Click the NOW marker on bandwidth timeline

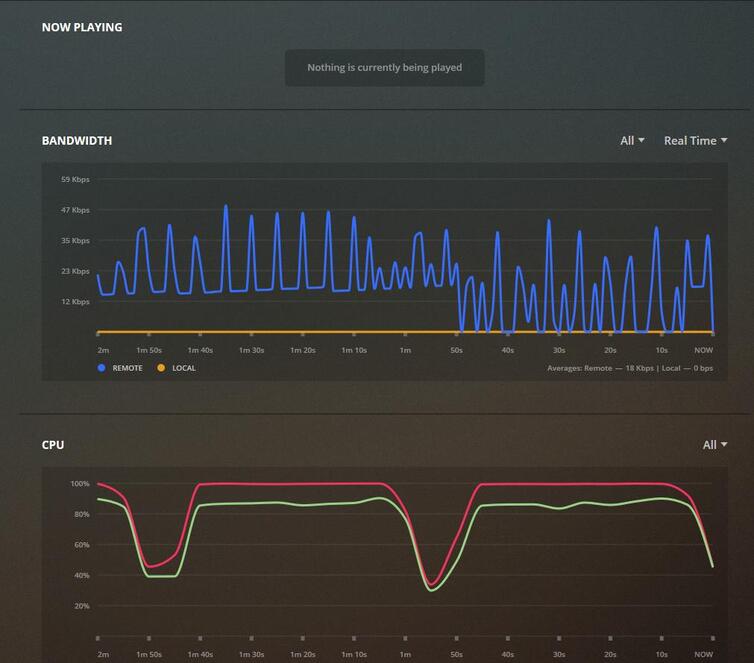click(x=704, y=350)
